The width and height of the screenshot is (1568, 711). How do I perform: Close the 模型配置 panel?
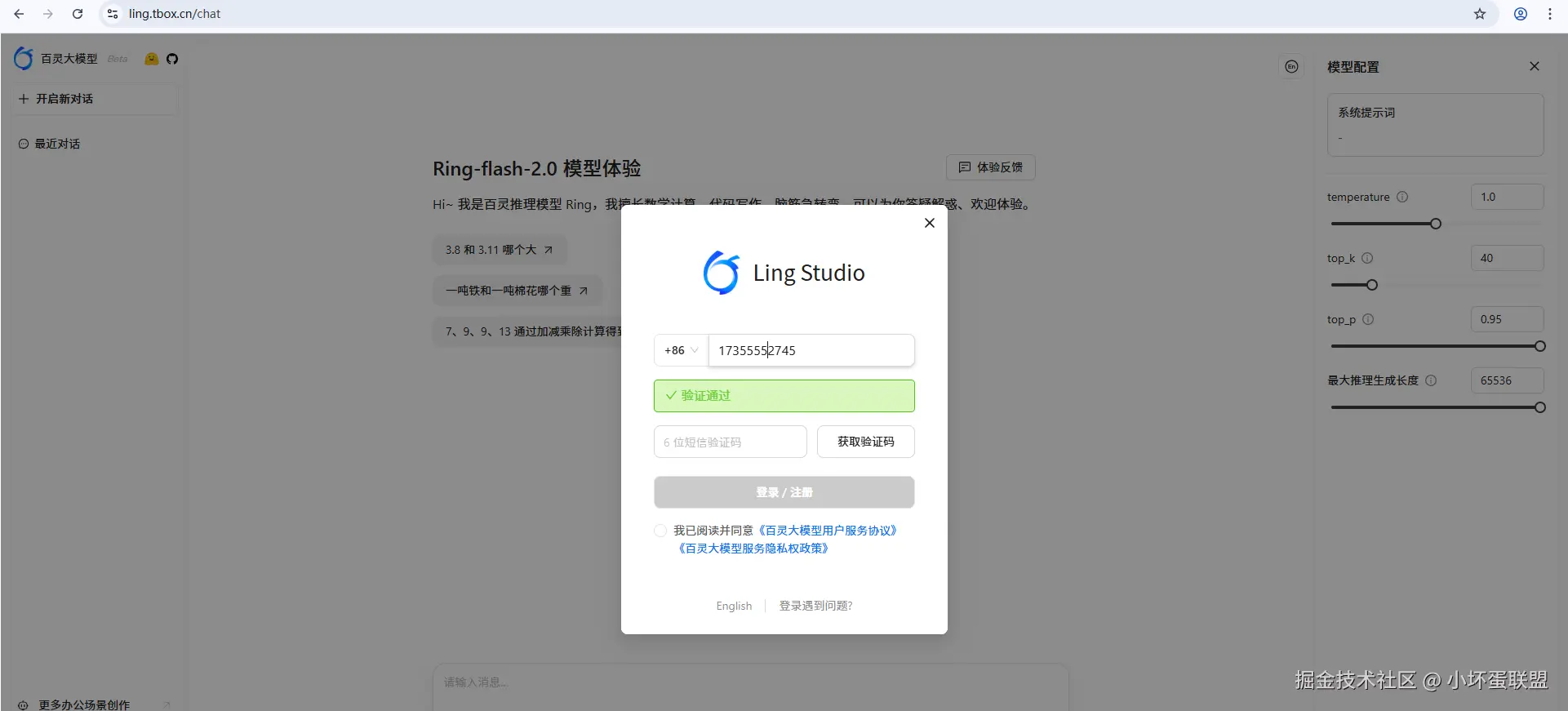click(x=1535, y=66)
